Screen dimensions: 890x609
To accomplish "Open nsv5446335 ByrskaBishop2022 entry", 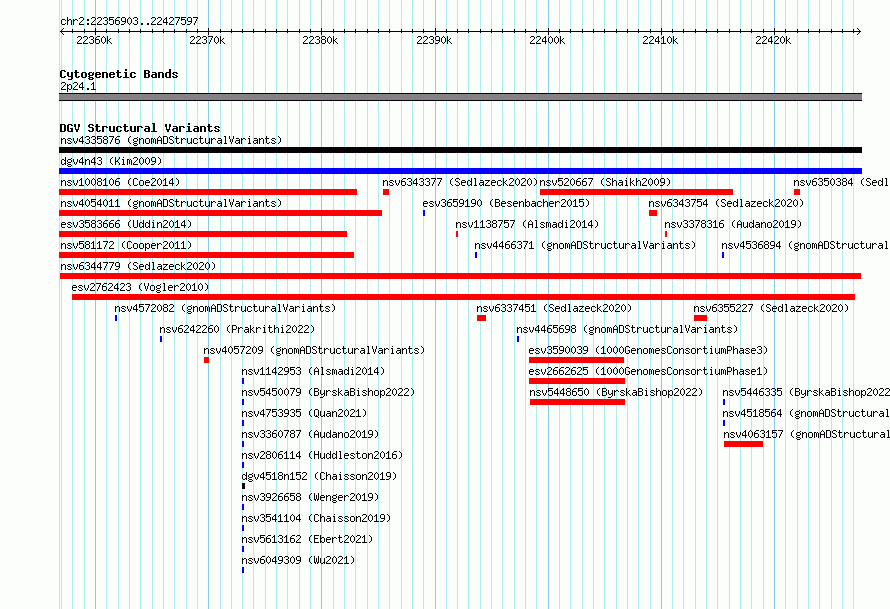I will click(x=806, y=392).
